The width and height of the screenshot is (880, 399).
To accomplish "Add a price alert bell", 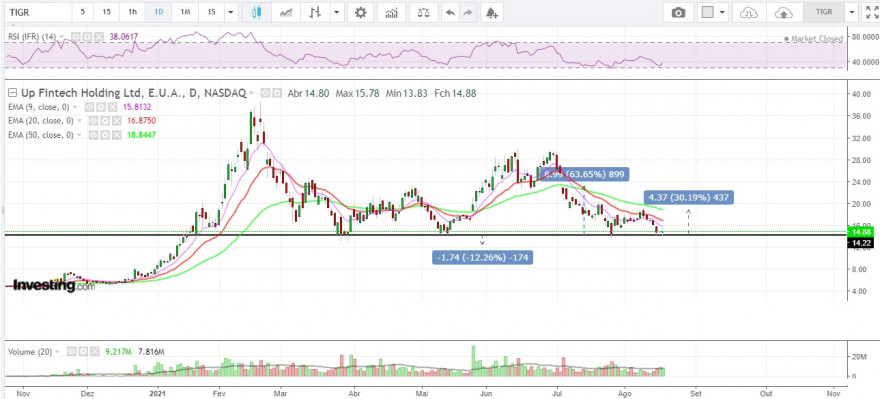I will click(x=492, y=12).
